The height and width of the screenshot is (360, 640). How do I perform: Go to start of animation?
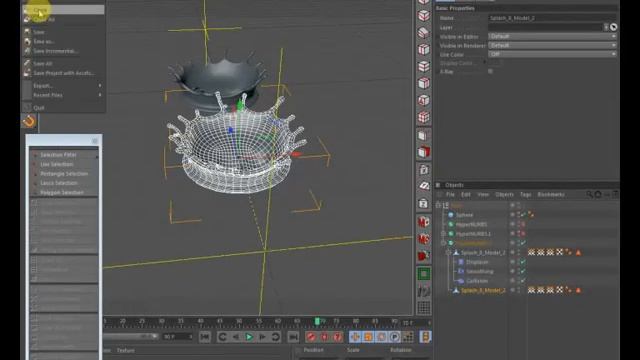tap(205, 337)
